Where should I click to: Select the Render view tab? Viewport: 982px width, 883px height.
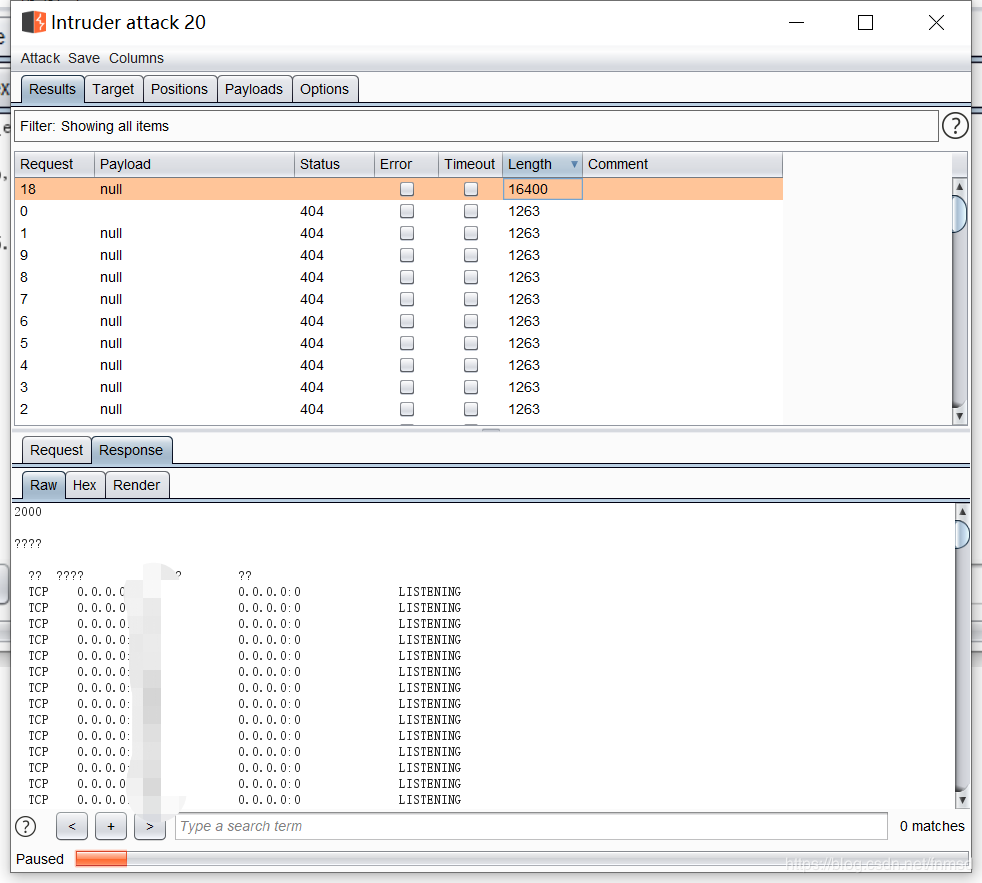[137, 485]
